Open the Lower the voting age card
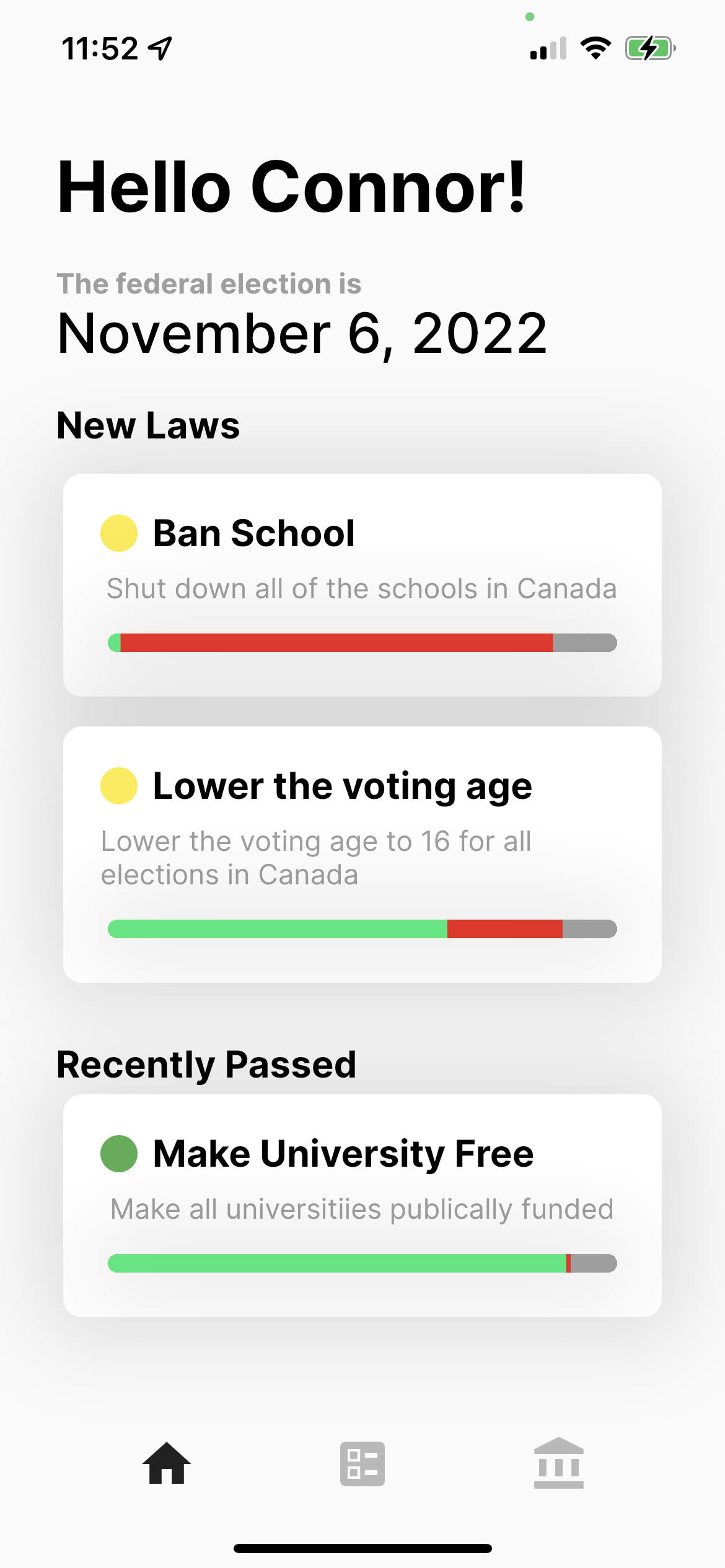The height and width of the screenshot is (1568, 725). click(x=362, y=855)
